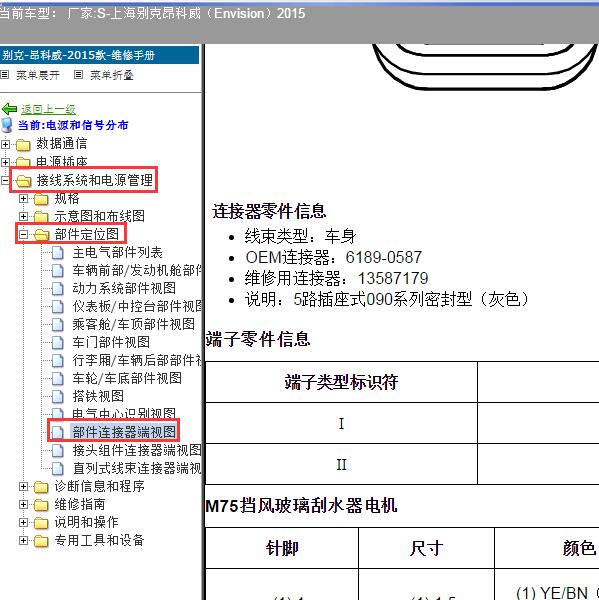Viewport: 599px width, 600px height.
Task: Click the 菜单展开 list icon
Action: 5,75
